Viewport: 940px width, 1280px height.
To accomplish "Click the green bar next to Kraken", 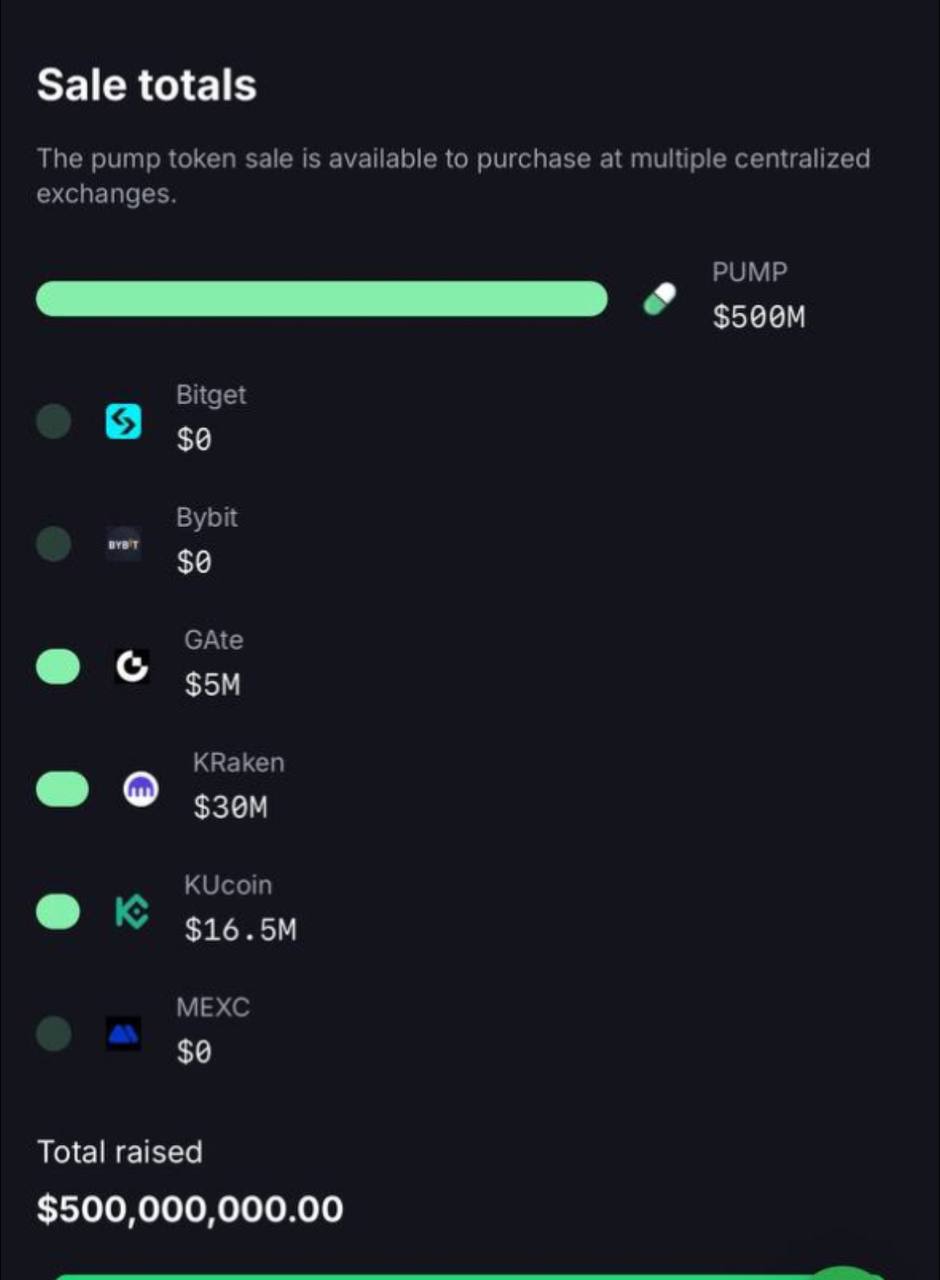I will pos(62,790).
